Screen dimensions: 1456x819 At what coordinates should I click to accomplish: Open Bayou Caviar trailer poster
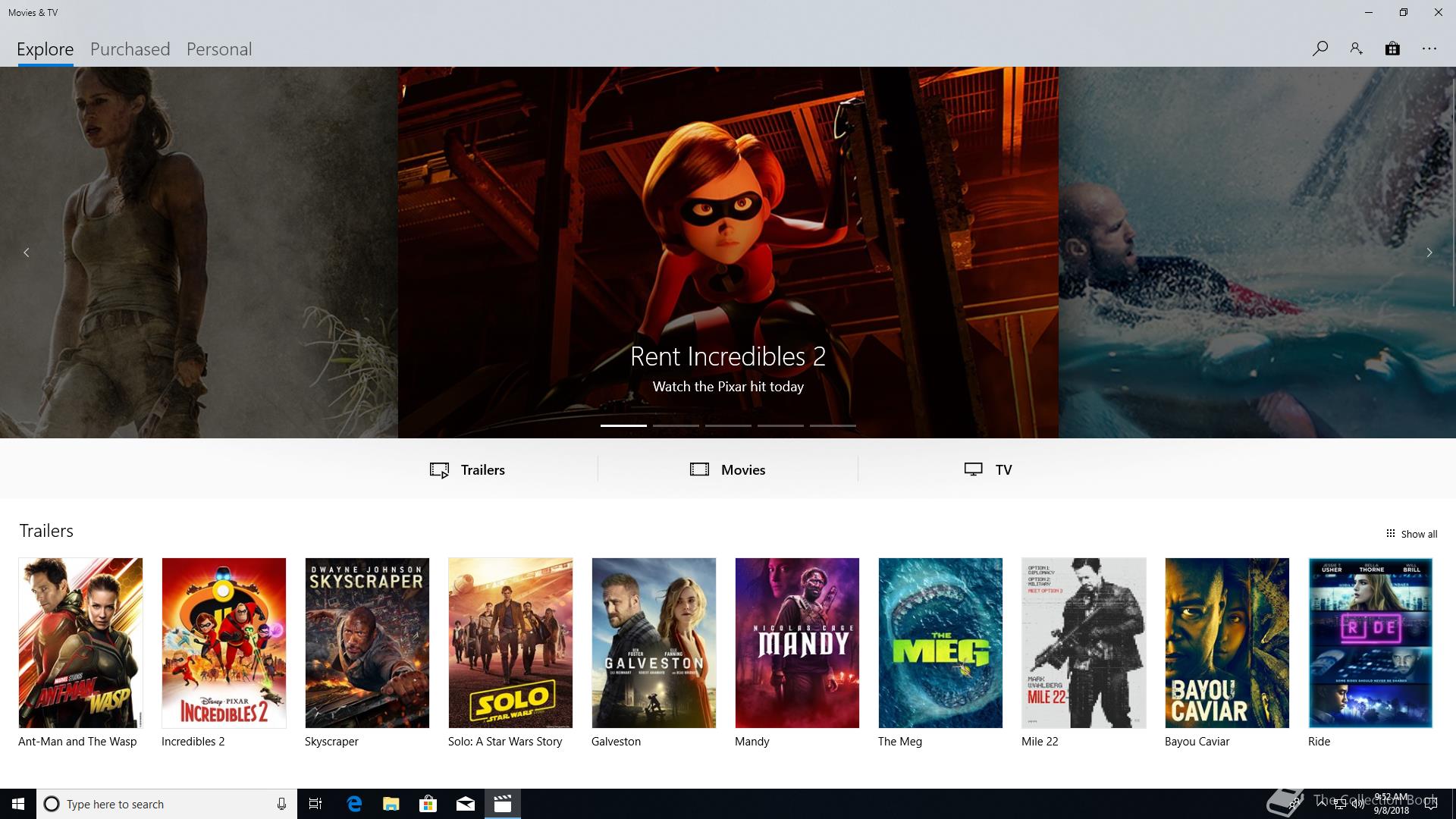click(x=1227, y=643)
